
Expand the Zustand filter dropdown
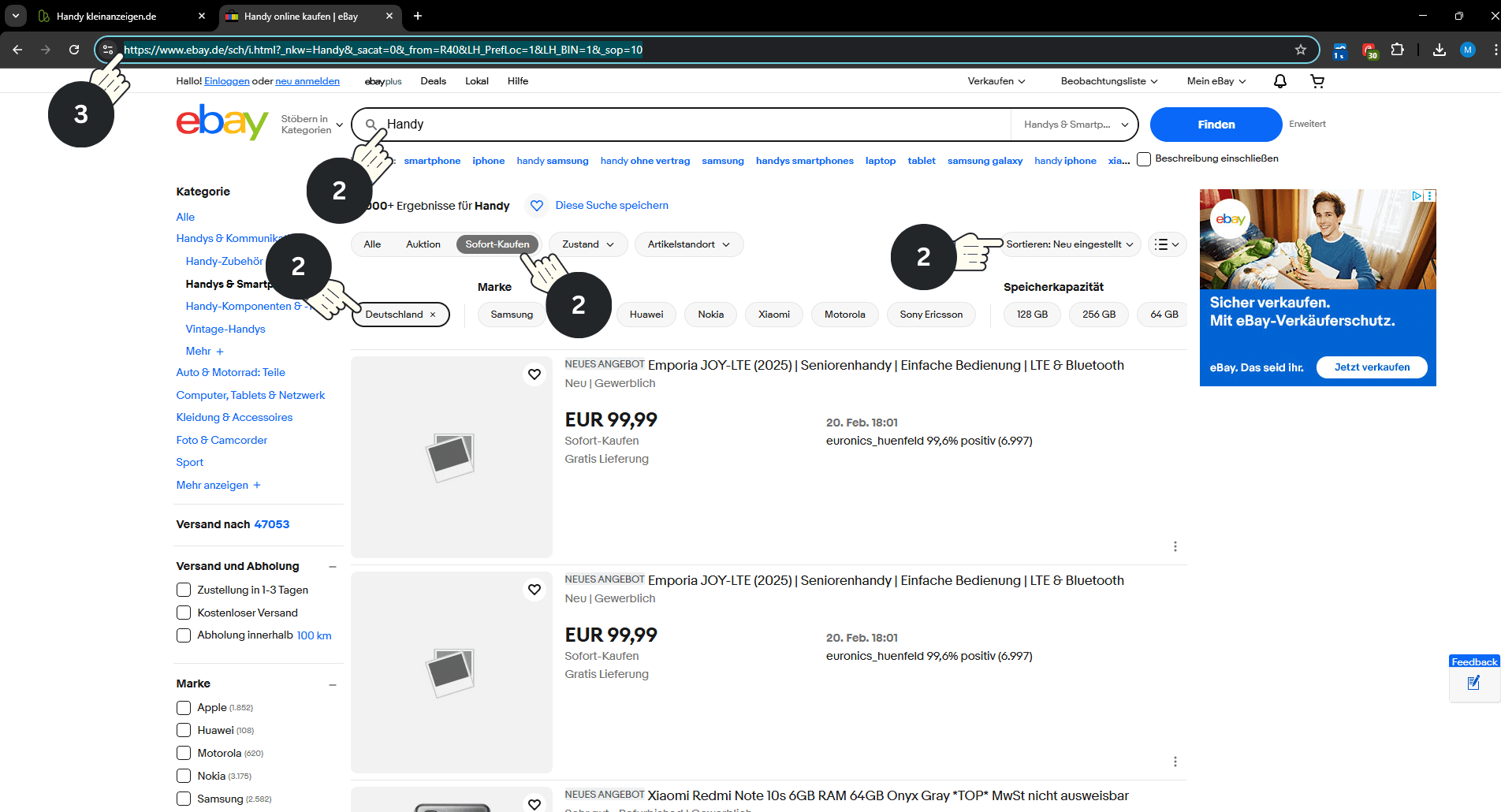(587, 244)
